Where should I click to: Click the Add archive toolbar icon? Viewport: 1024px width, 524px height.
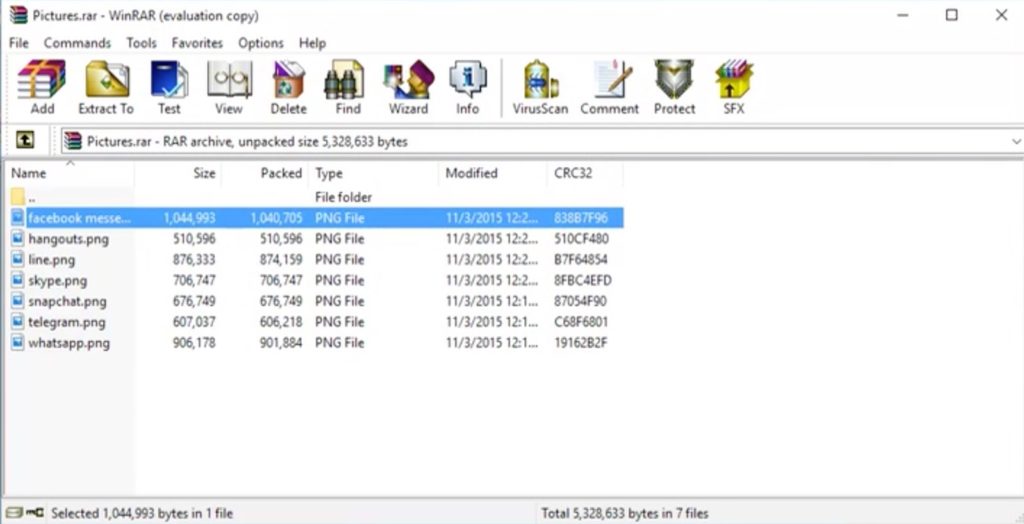click(42, 86)
